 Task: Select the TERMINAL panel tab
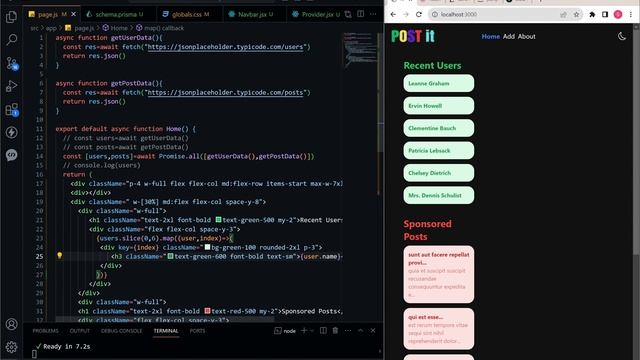(166, 331)
